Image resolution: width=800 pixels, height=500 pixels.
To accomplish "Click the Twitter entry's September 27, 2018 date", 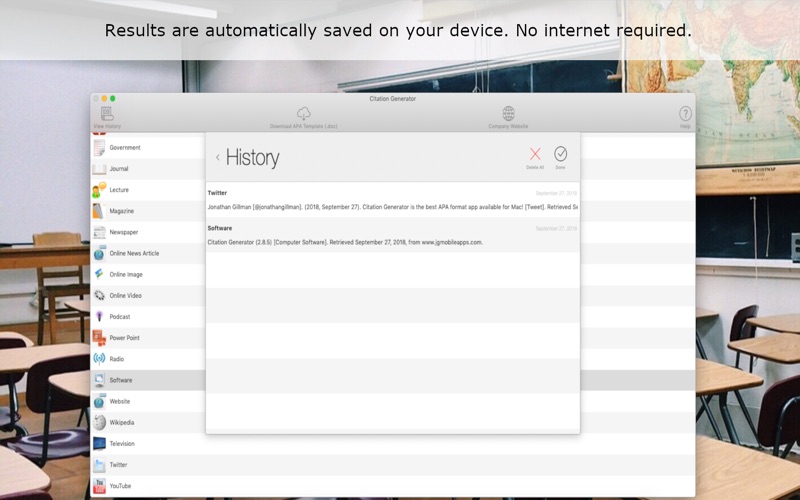I will pyautogui.click(x=556, y=193).
